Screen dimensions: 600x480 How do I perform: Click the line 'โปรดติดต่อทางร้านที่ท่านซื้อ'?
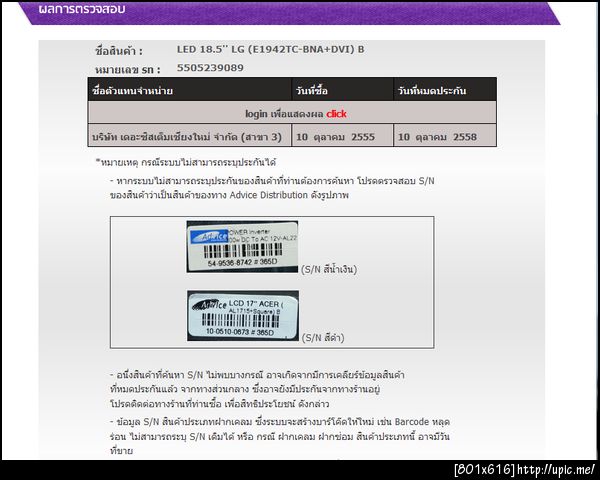220,404
